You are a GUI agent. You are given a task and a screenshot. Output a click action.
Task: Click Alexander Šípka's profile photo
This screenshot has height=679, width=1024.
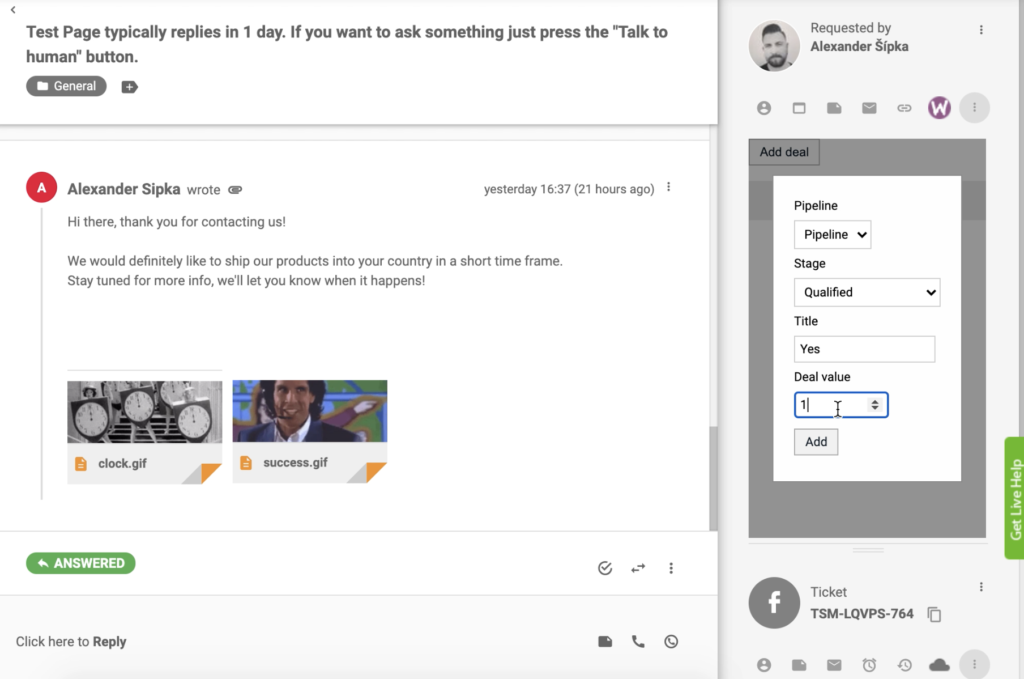pos(774,45)
